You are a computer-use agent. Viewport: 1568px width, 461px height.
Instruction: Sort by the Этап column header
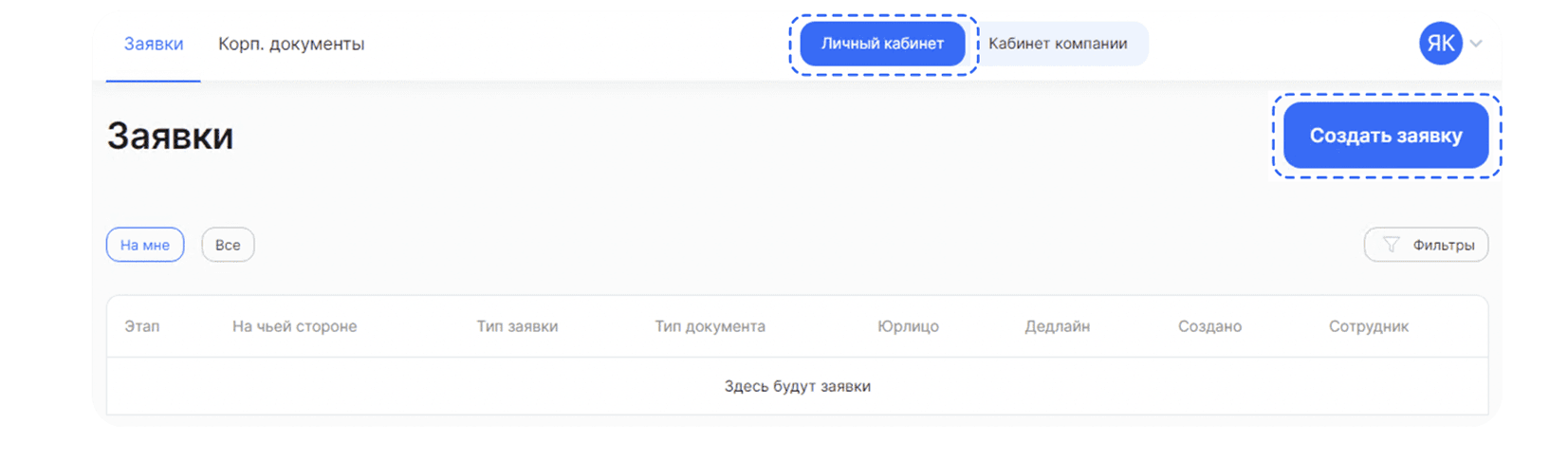(x=142, y=326)
